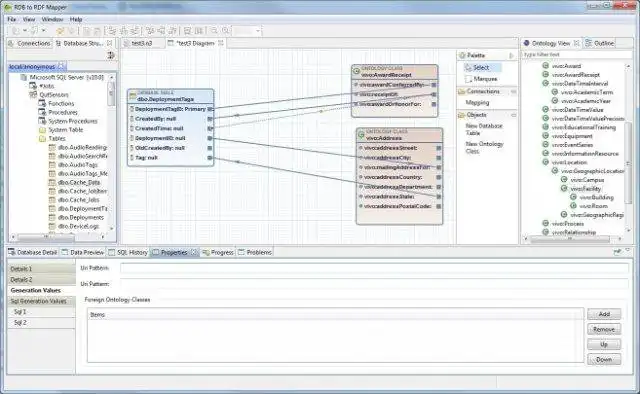Open the Progress tab
The image size is (640, 394).
(x=218, y=253)
